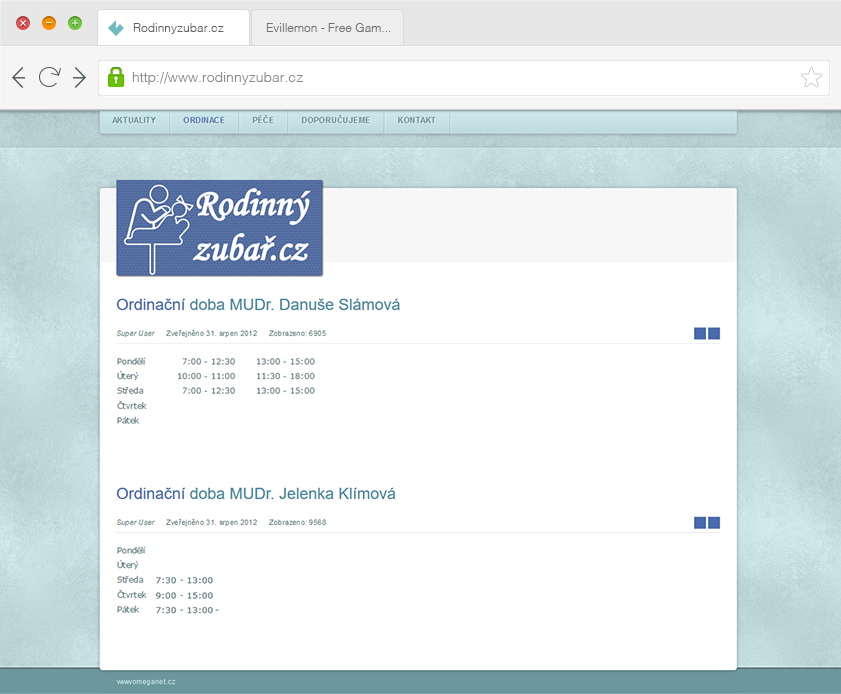Screen dimensions: 841x694
Task: Open the PÉČE menu item
Action: pyautogui.click(x=263, y=121)
